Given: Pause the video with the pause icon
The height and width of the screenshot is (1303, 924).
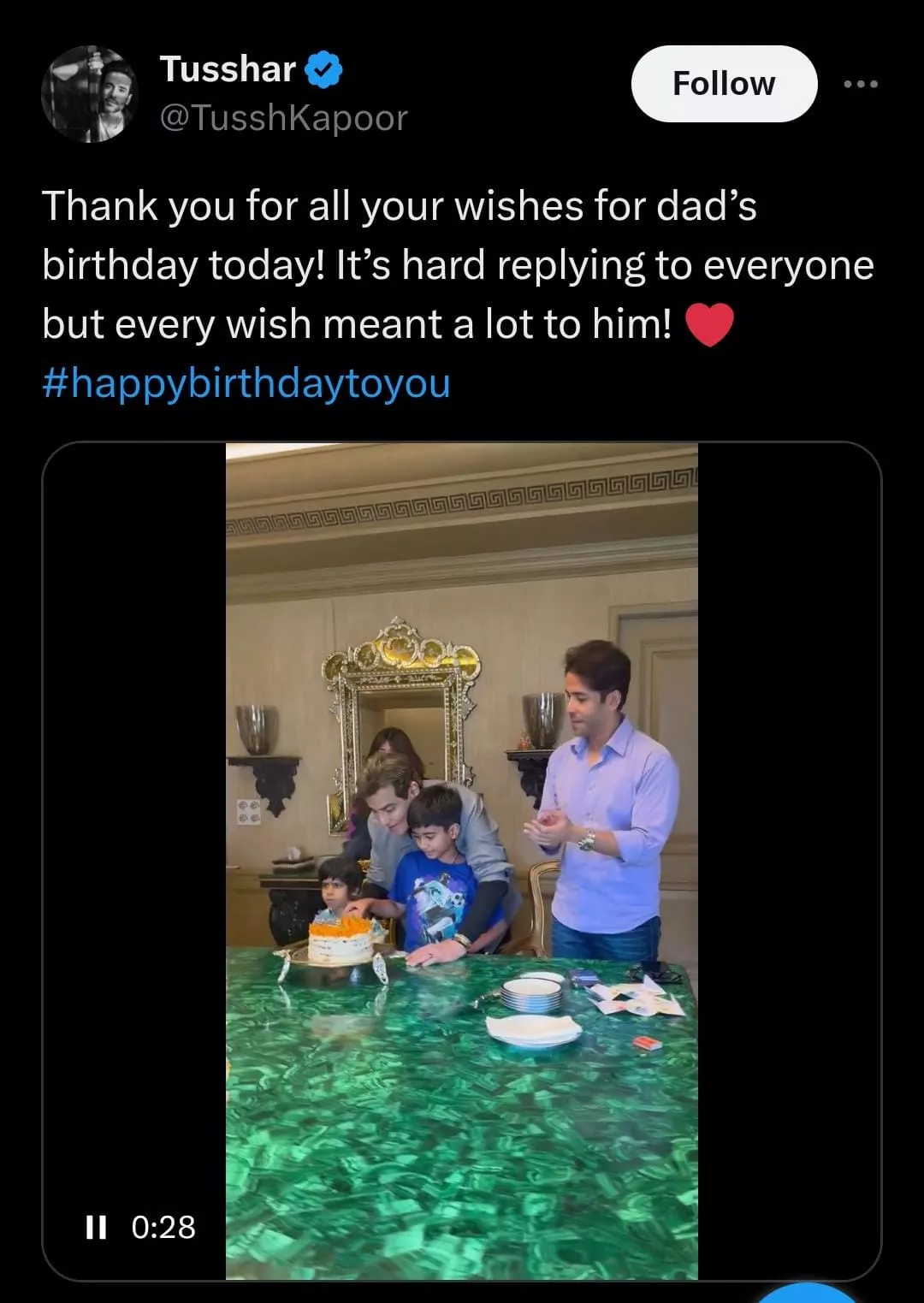Looking at the screenshot, I should click(96, 1228).
